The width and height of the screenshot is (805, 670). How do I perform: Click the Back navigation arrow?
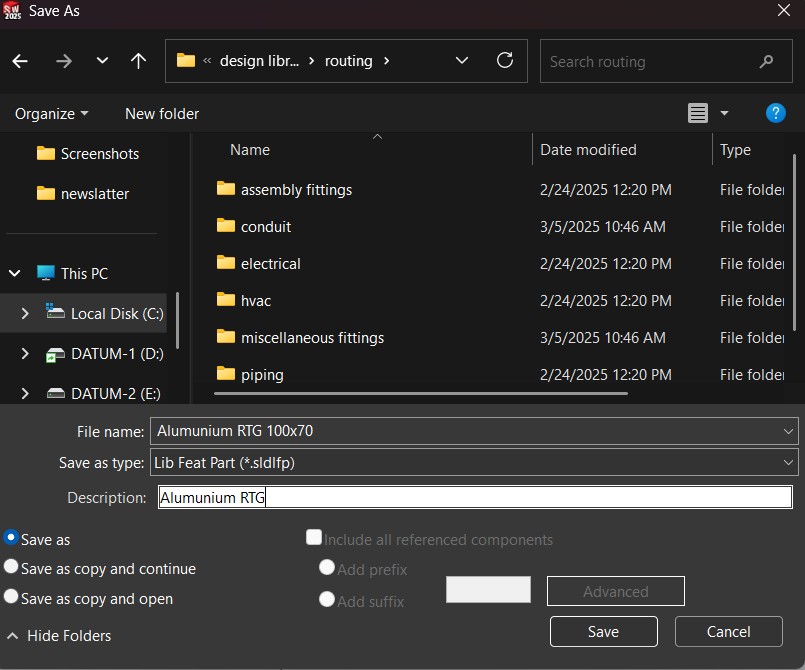[x=20, y=61]
